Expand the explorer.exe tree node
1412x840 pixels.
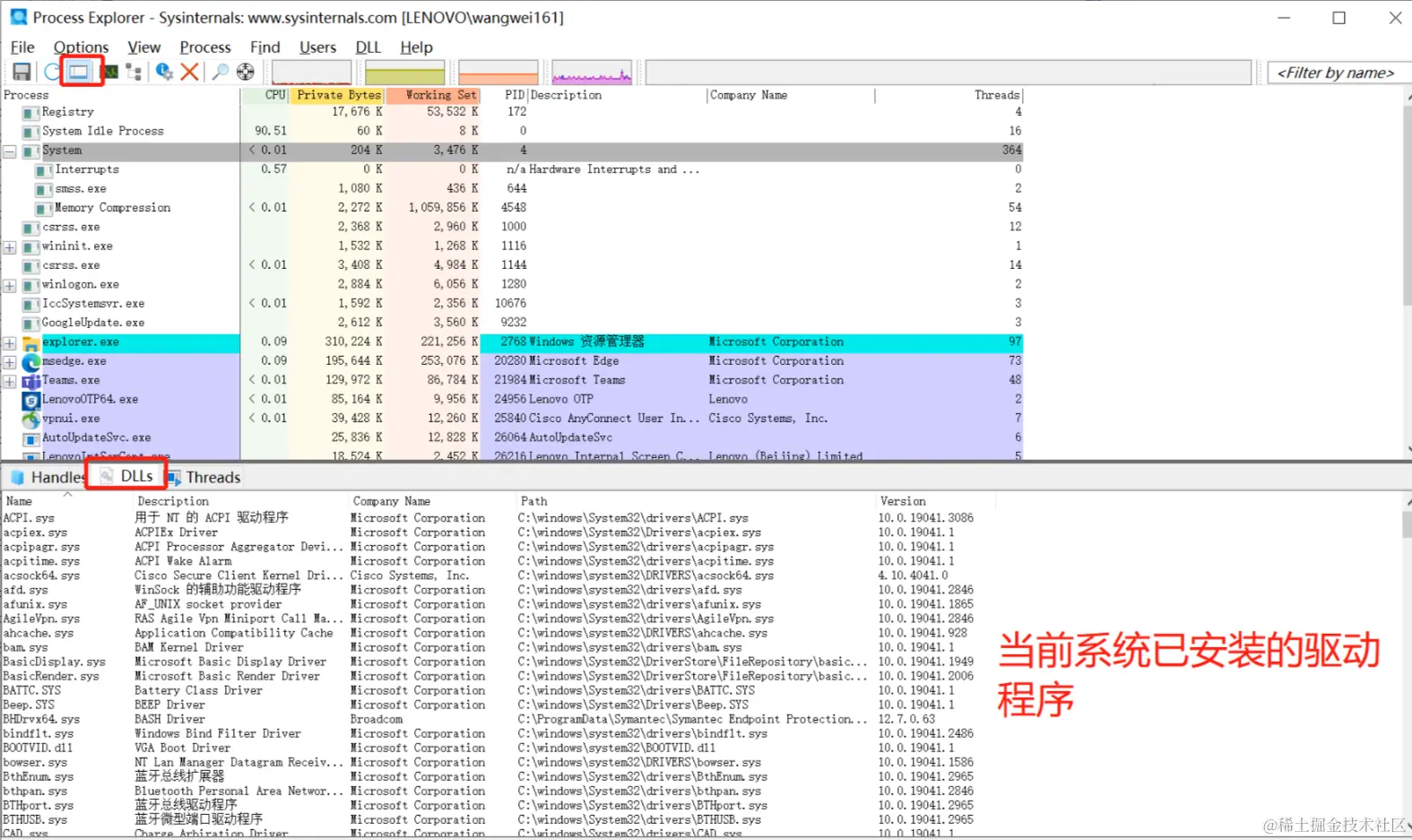[10, 343]
